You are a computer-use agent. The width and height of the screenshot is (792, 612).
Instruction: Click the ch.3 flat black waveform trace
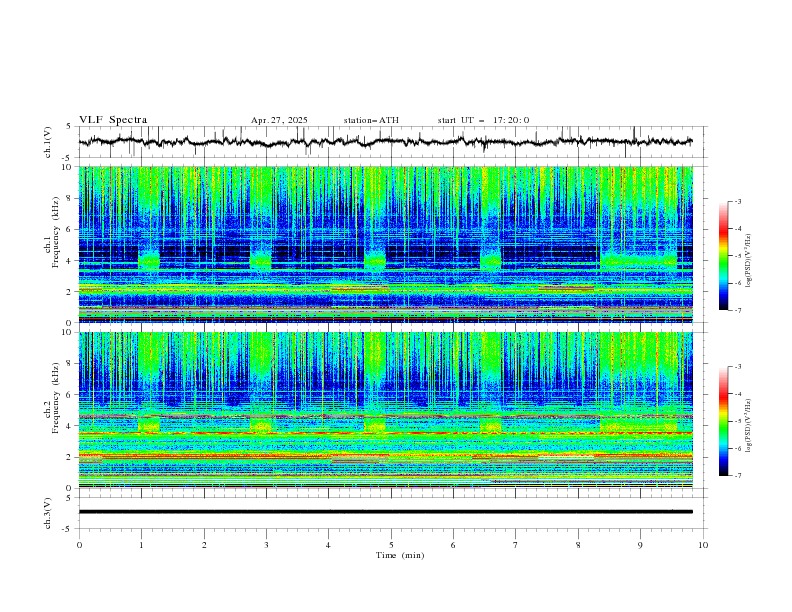[x=385, y=512]
